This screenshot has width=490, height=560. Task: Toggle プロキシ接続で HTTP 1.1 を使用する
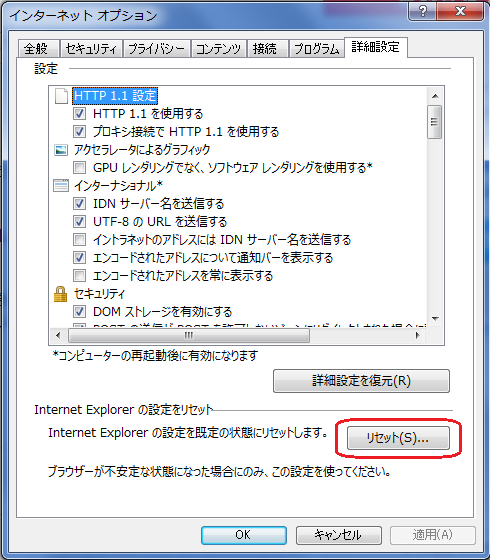point(79,132)
